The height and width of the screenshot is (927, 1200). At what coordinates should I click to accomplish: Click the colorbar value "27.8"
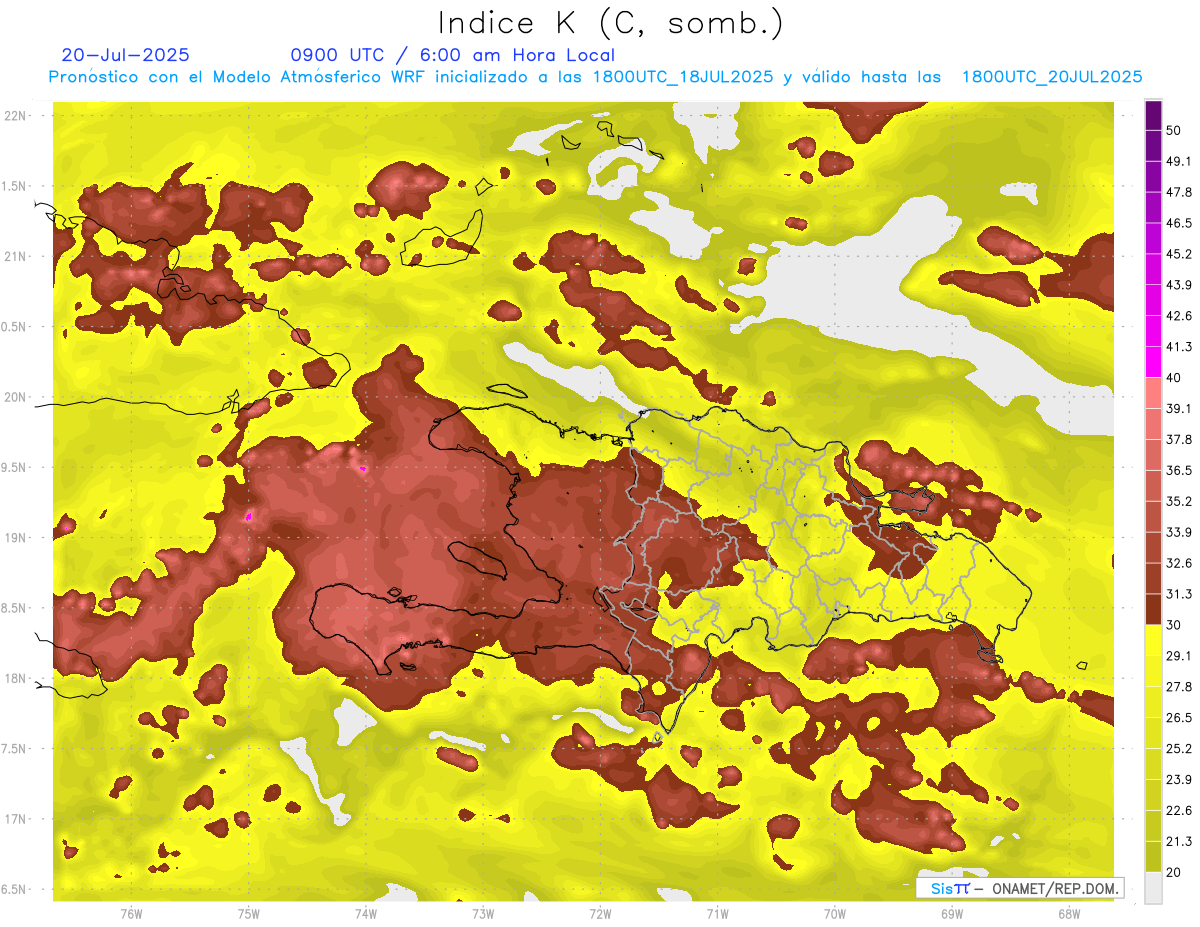tap(1179, 686)
